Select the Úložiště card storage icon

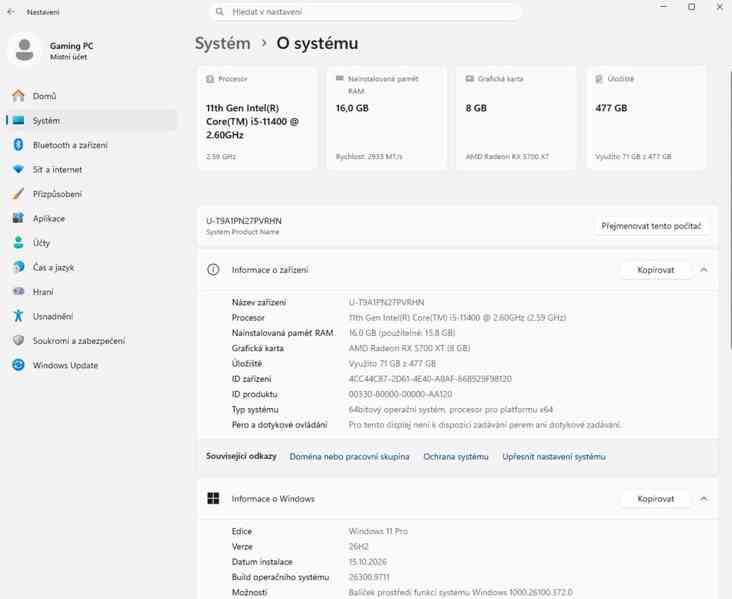point(599,79)
